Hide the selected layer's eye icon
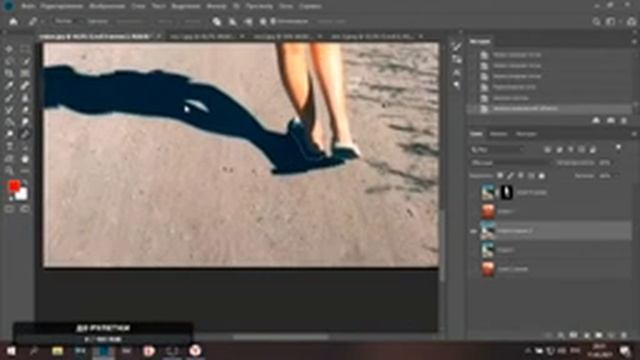The width and height of the screenshot is (640, 360). tap(473, 231)
